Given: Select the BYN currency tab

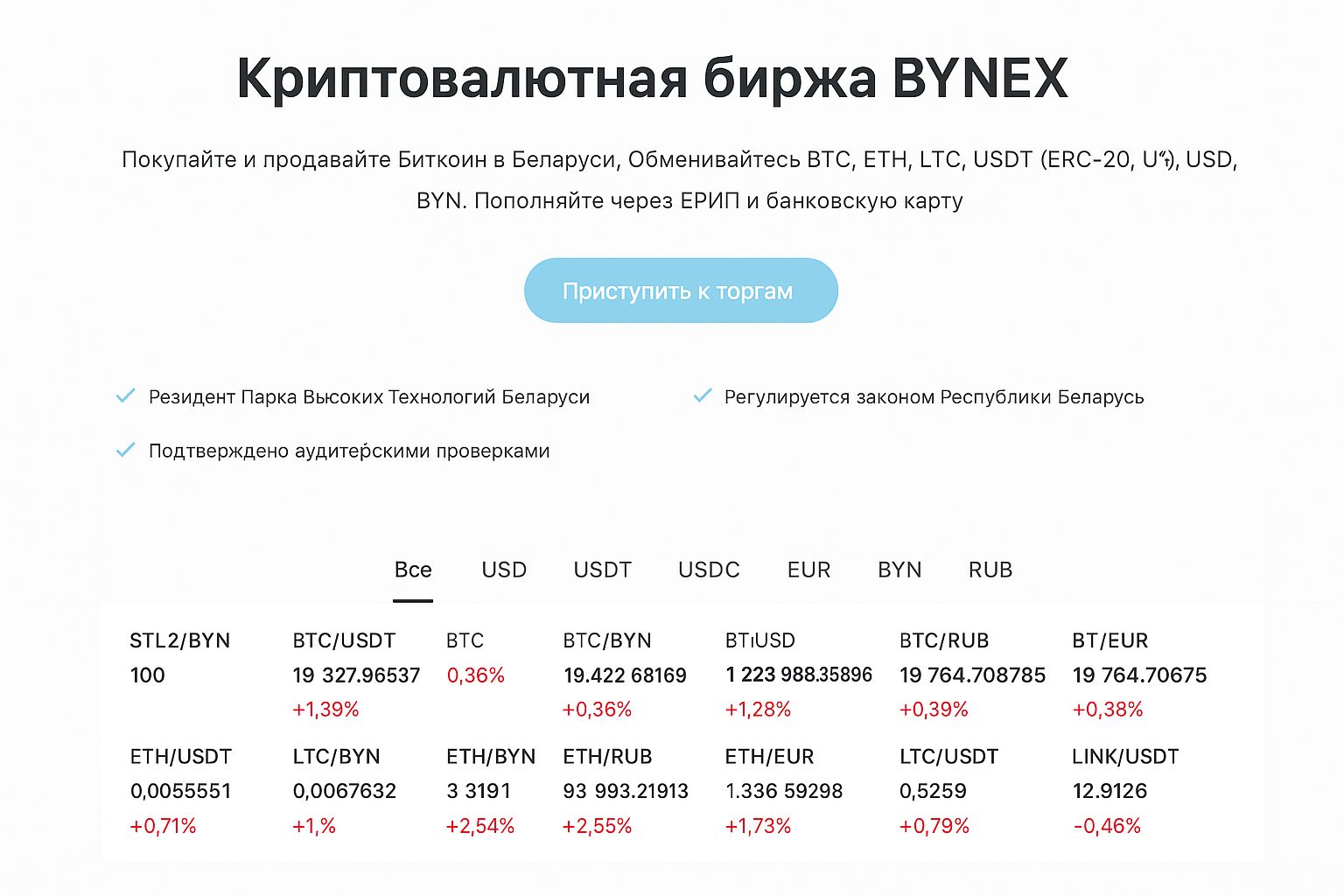Looking at the screenshot, I should pyautogui.click(x=899, y=570).
